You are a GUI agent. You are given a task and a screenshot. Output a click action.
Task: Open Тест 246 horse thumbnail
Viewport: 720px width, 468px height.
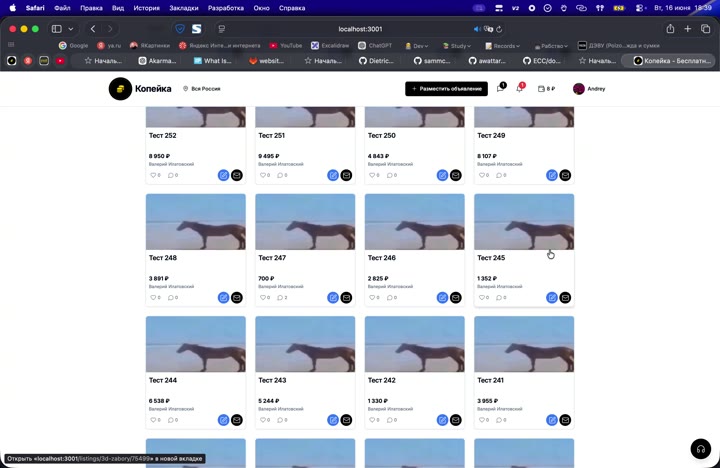coord(415,222)
